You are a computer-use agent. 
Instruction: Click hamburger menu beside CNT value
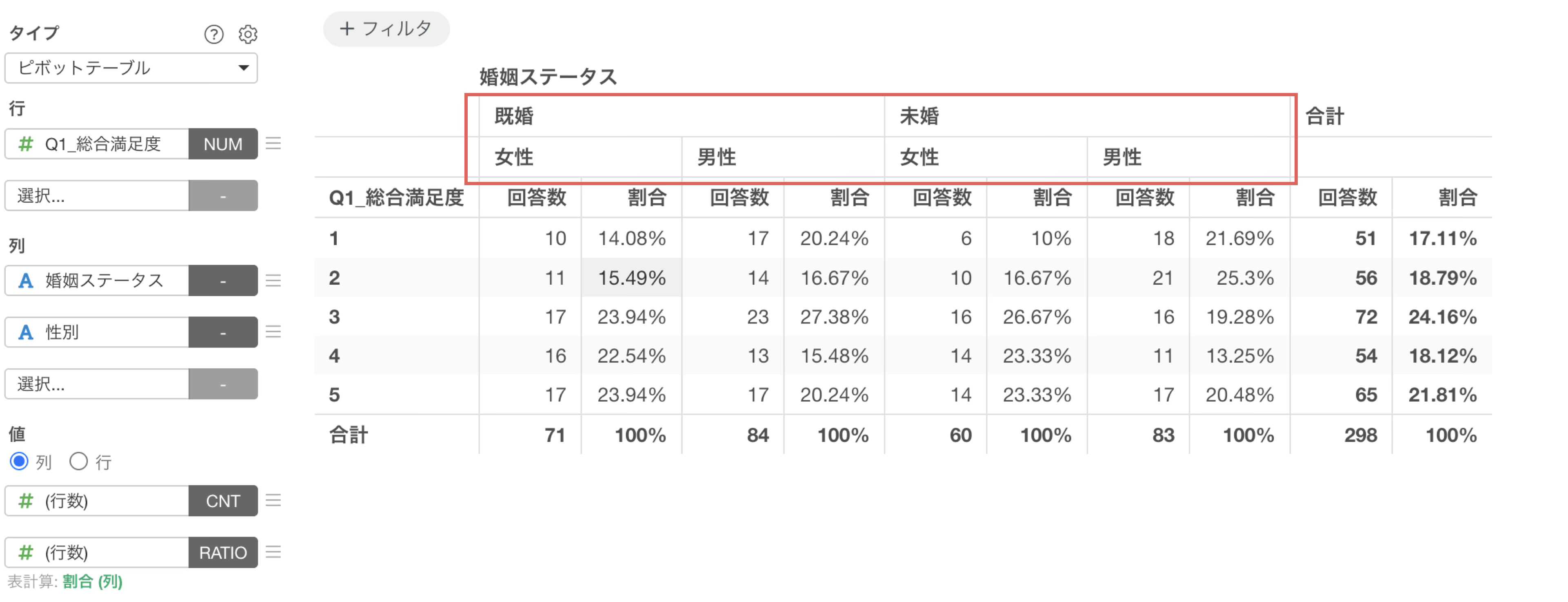coord(273,500)
